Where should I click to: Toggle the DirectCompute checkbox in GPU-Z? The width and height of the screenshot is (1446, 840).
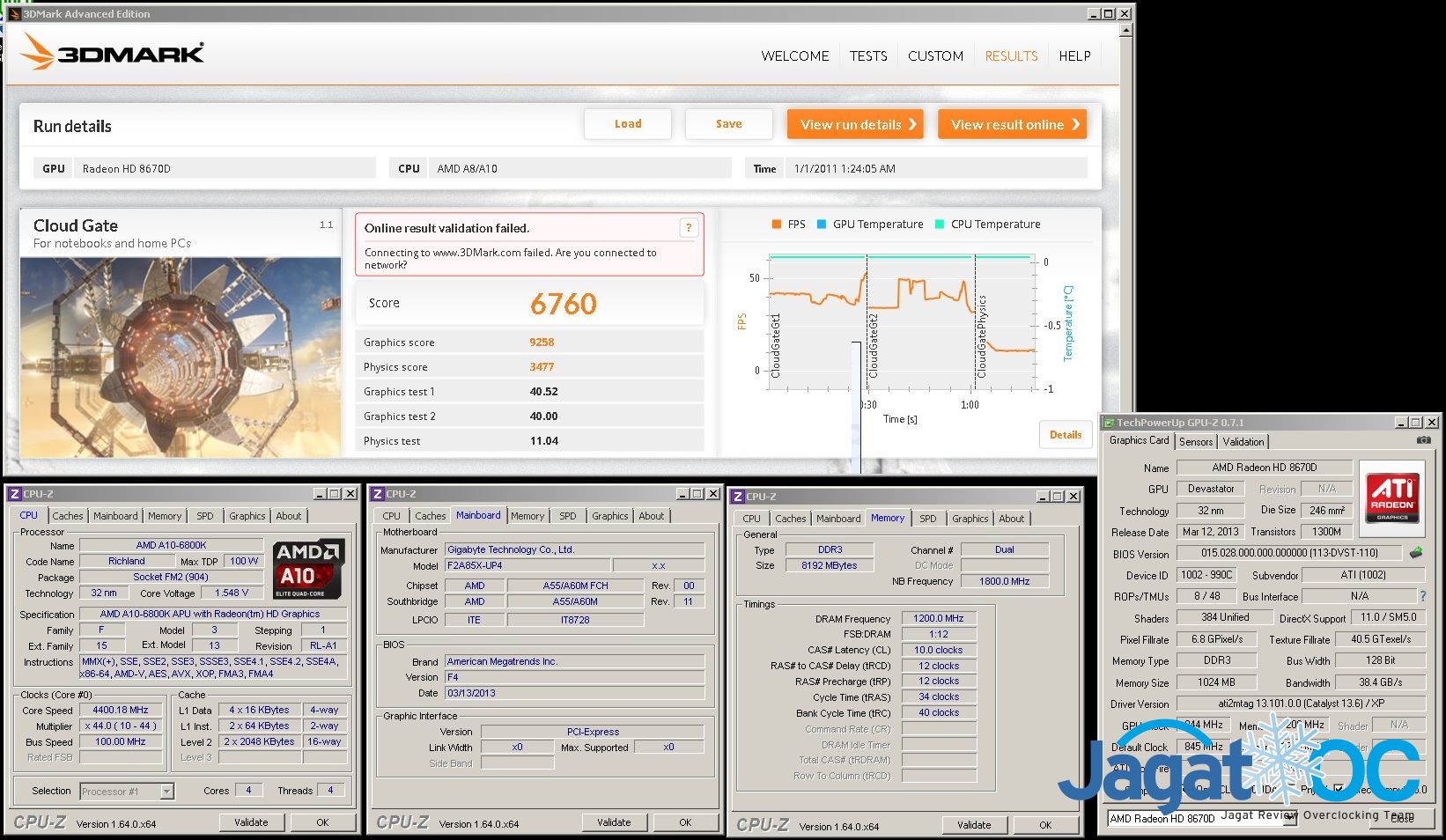(x=1339, y=789)
